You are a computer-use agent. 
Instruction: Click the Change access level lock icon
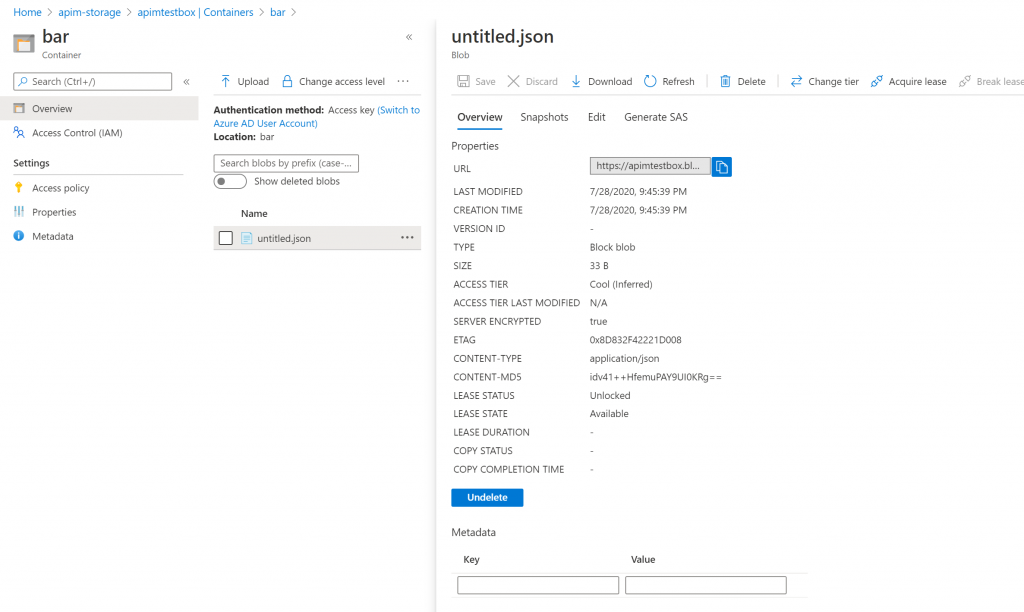[287, 81]
